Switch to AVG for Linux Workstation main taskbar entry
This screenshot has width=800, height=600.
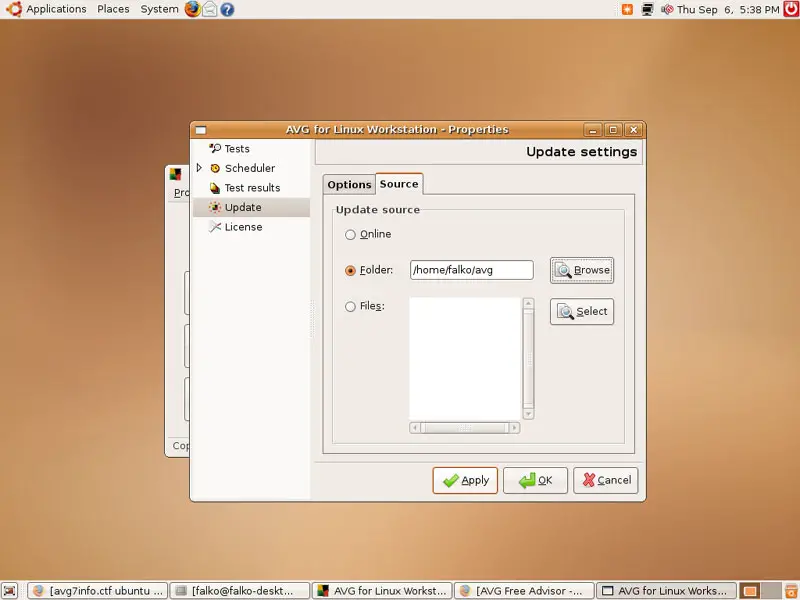382,591
